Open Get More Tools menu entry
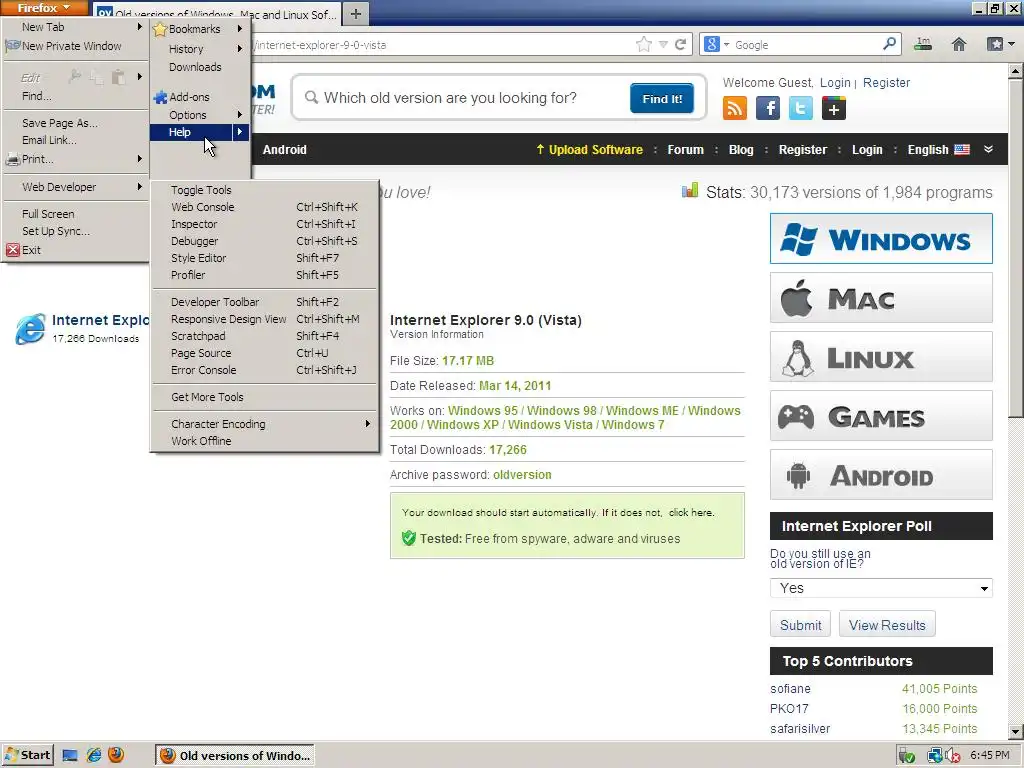The width and height of the screenshot is (1024, 768). 265,397
